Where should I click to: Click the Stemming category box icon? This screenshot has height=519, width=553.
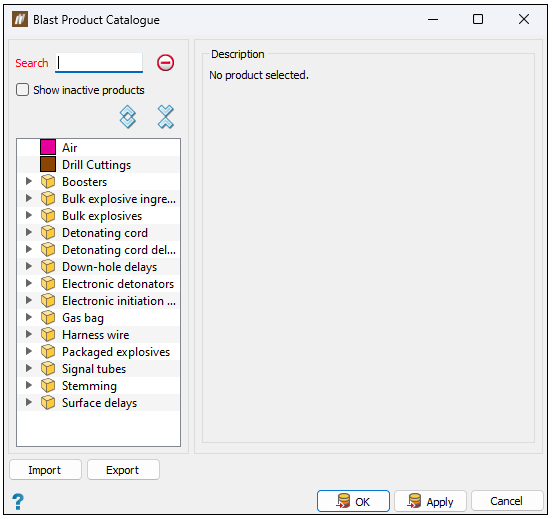[48, 386]
